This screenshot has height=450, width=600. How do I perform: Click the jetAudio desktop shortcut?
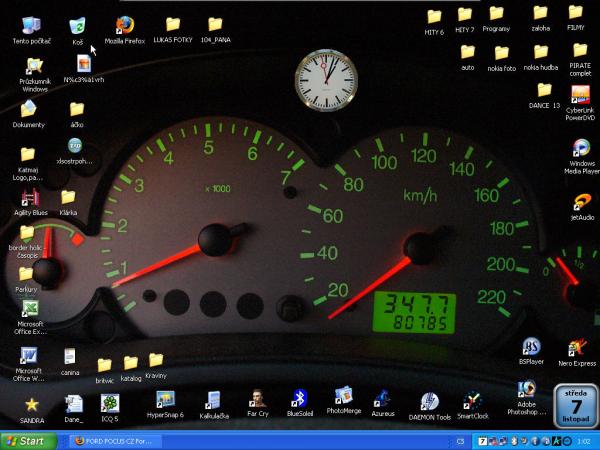coord(581,203)
